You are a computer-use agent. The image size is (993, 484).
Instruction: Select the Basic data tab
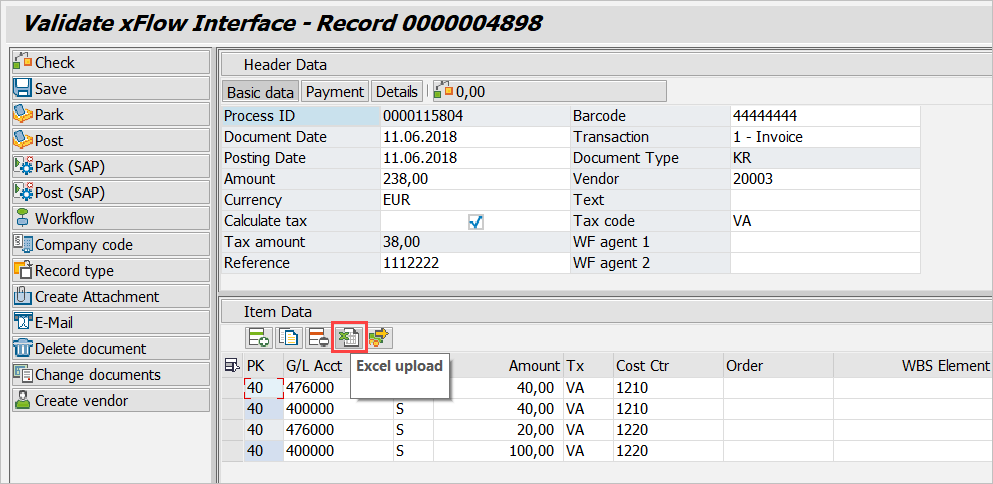tap(260, 91)
